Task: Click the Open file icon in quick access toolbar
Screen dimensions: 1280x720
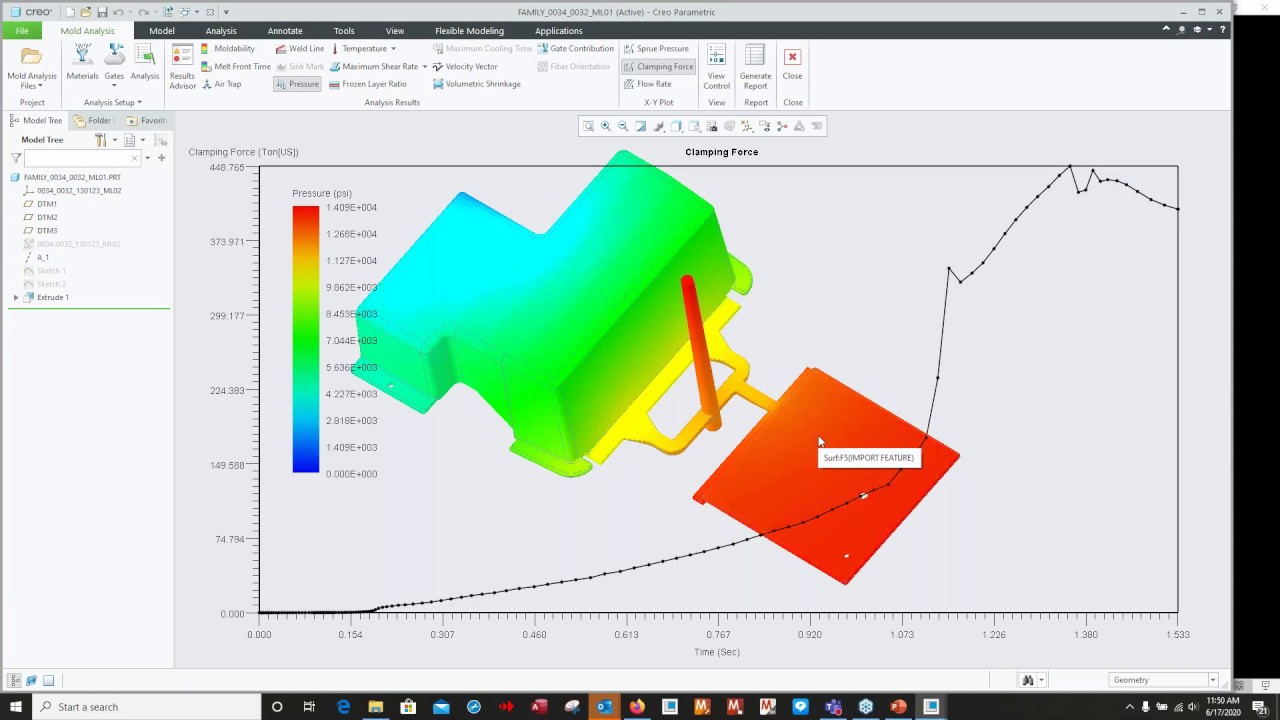Action: (x=86, y=12)
